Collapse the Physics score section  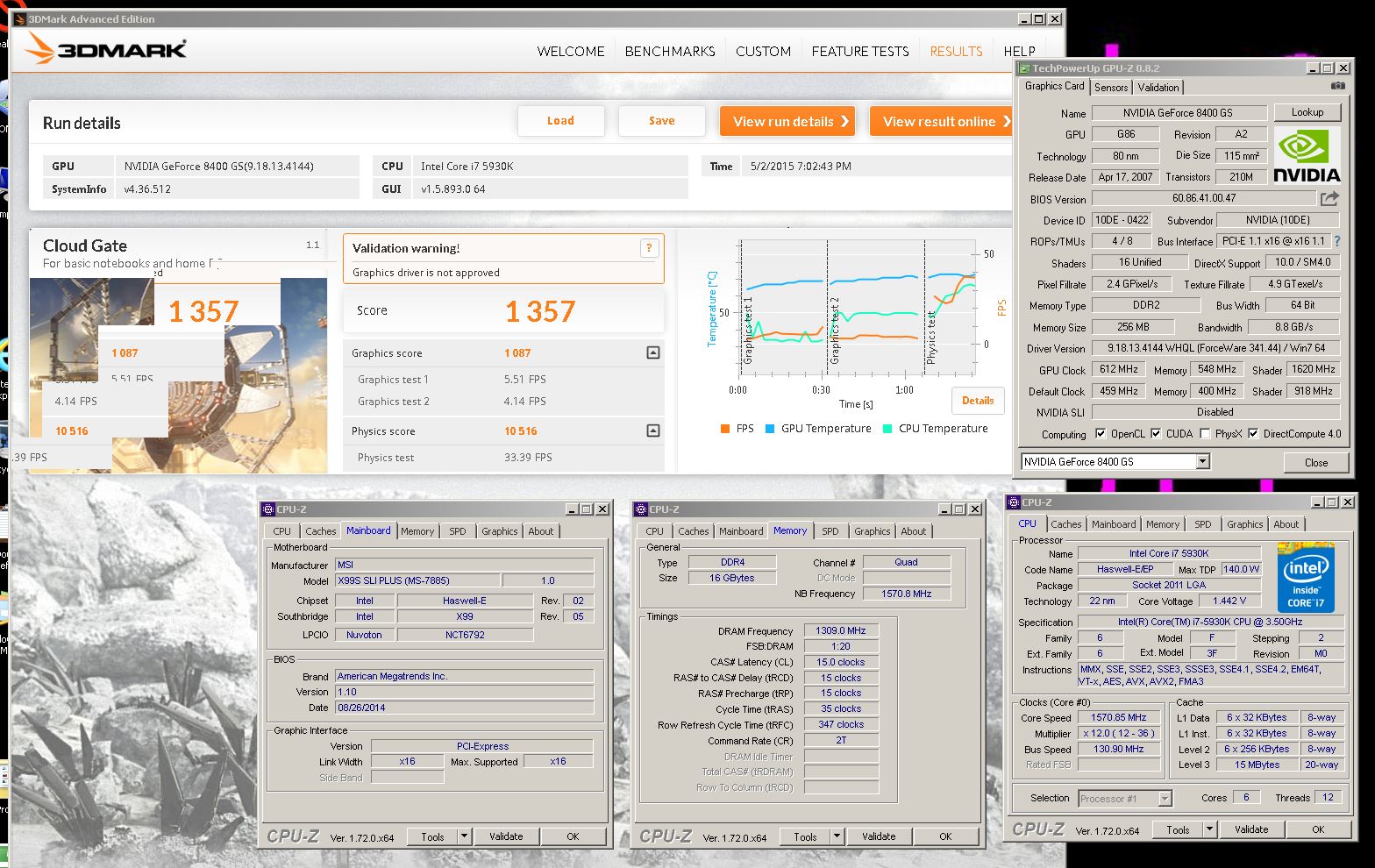click(652, 430)
